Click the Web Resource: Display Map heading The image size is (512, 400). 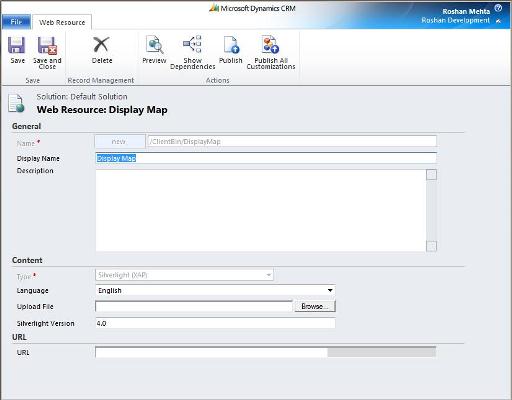point(102,110)
